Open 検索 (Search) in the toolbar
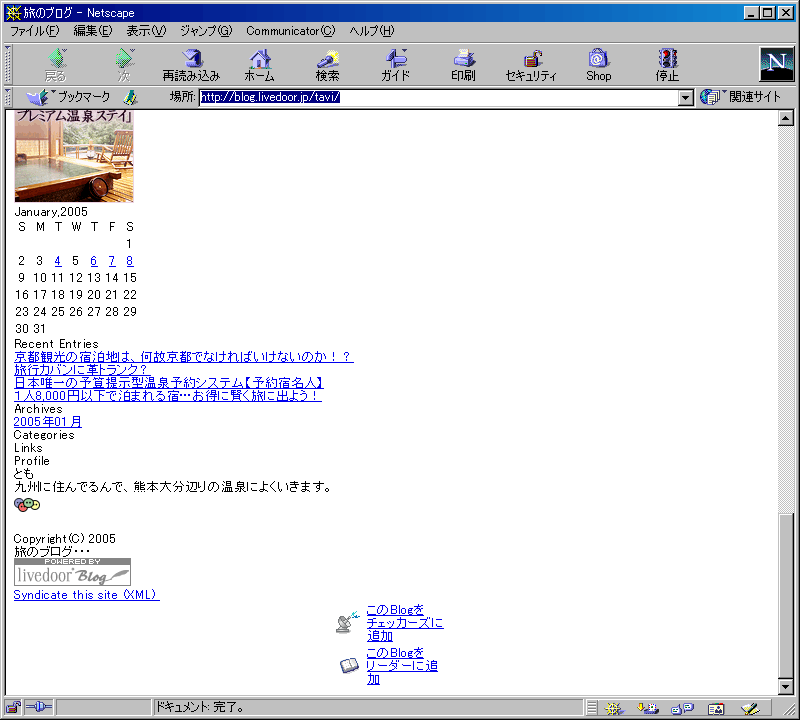800x720 pixels. pos(327,65)
